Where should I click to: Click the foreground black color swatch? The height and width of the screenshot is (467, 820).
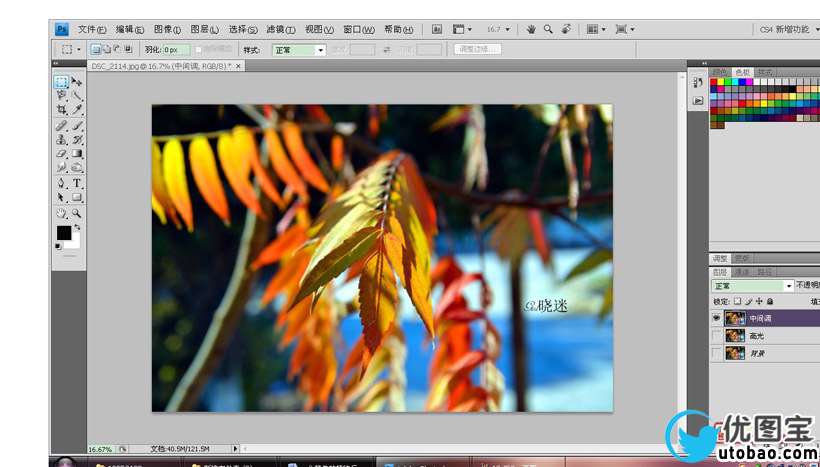[x=63, y=233]
